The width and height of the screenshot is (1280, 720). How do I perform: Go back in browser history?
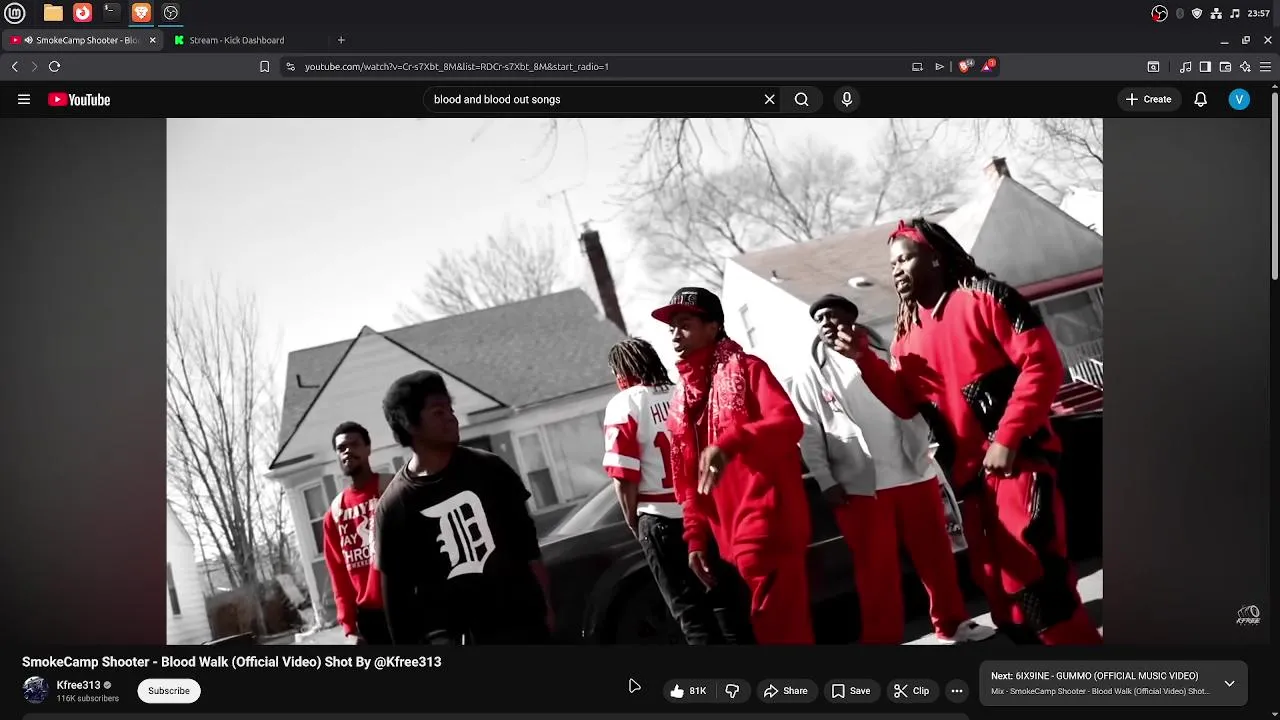(x=14, y=67)
